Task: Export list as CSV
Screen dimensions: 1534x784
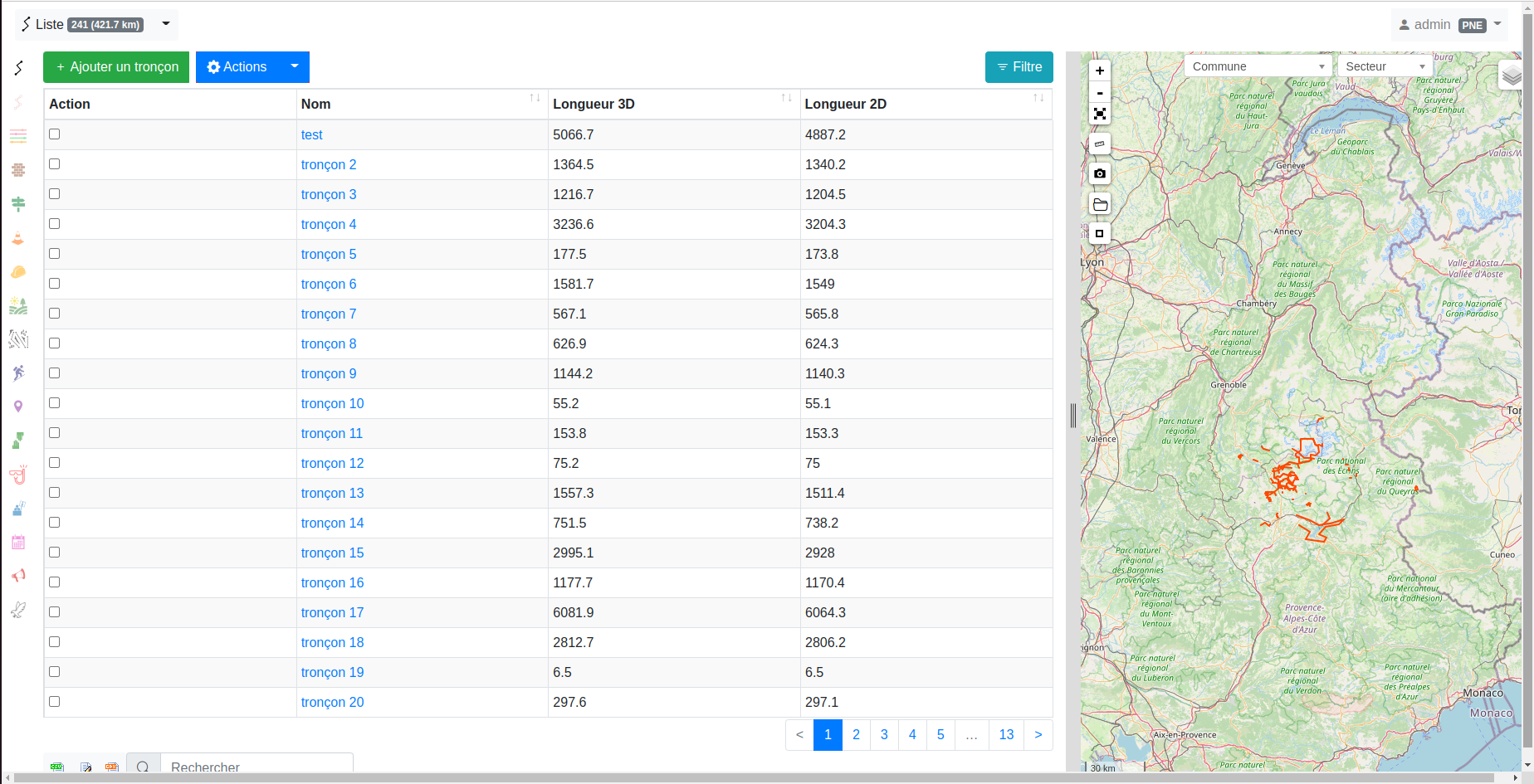Action: [57, 767]
